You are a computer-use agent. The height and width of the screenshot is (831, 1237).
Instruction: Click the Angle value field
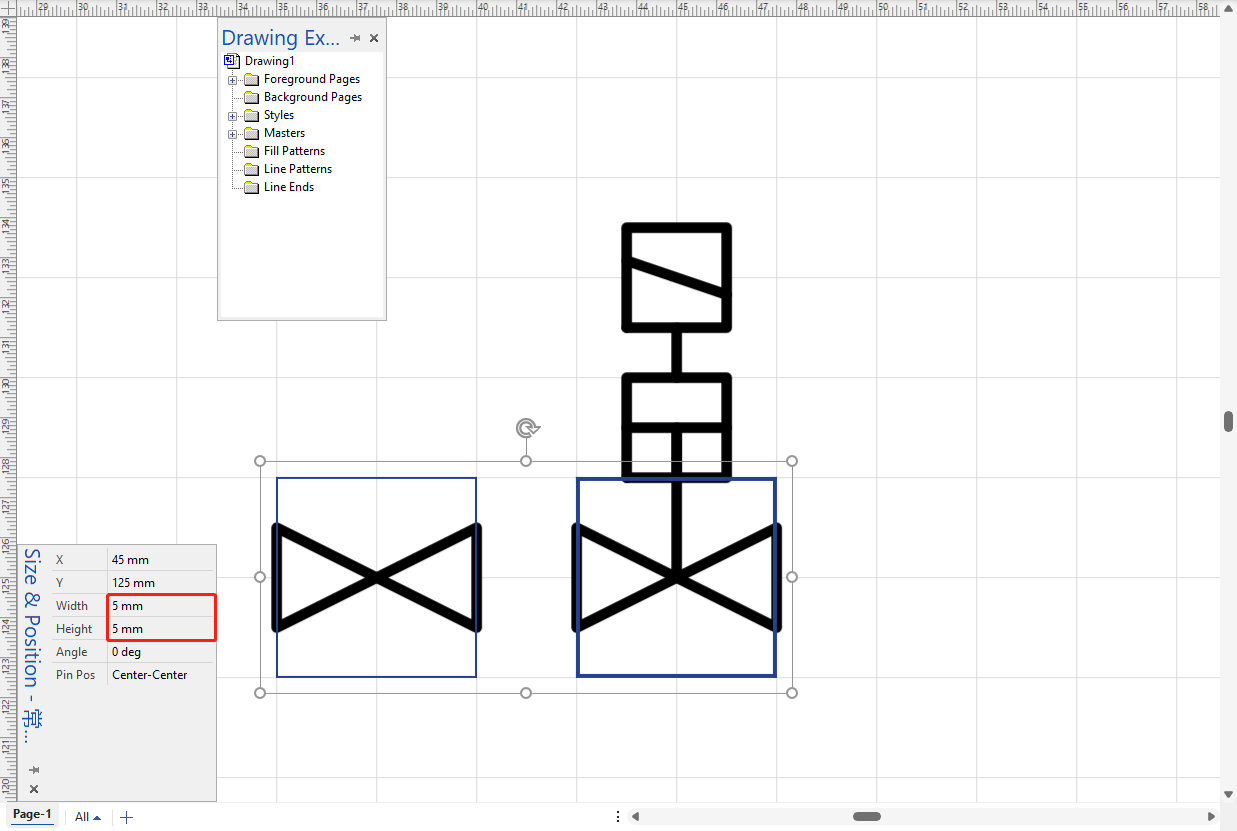click(x=160, y=652)
